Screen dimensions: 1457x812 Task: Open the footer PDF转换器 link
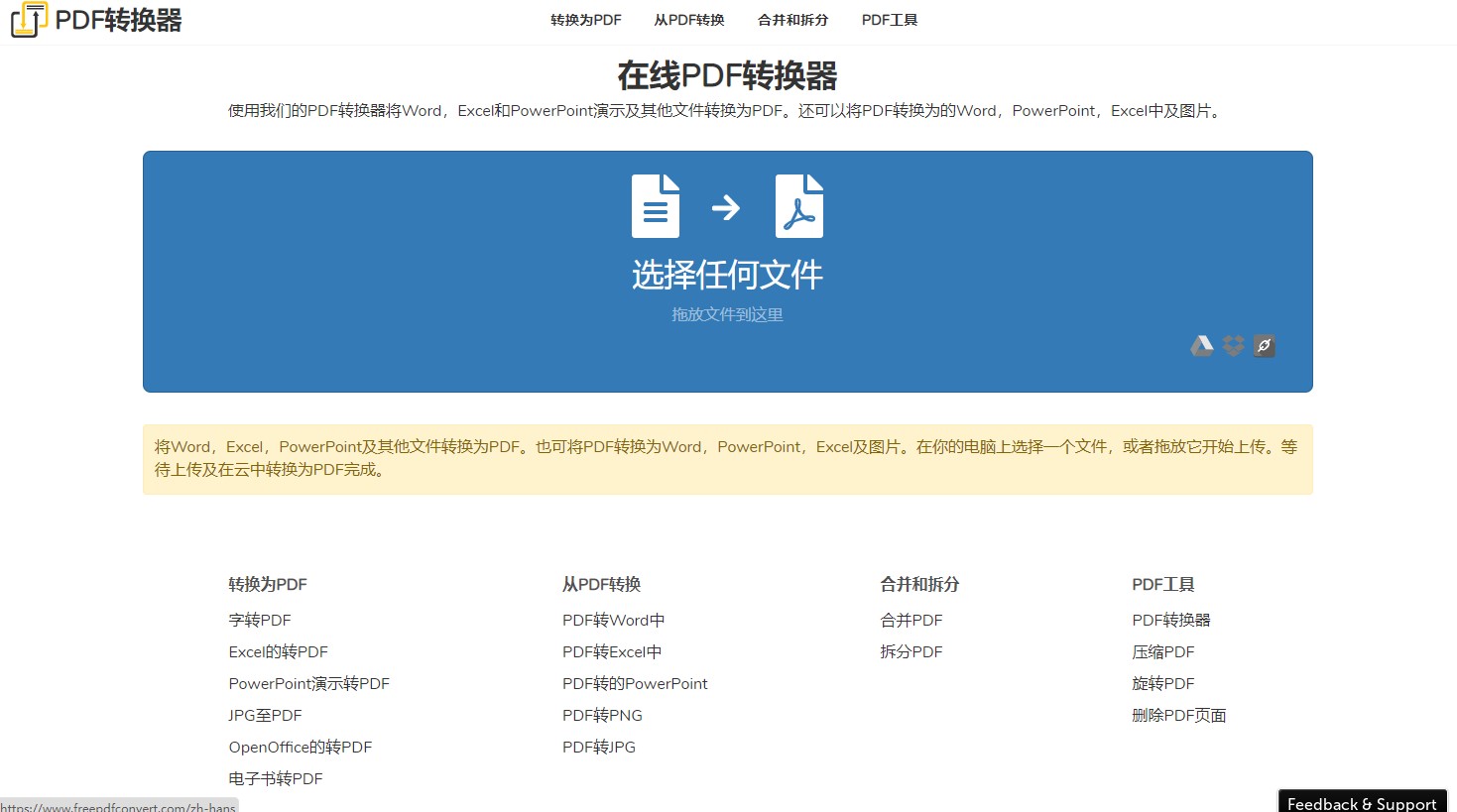(x=1171, y=620)
